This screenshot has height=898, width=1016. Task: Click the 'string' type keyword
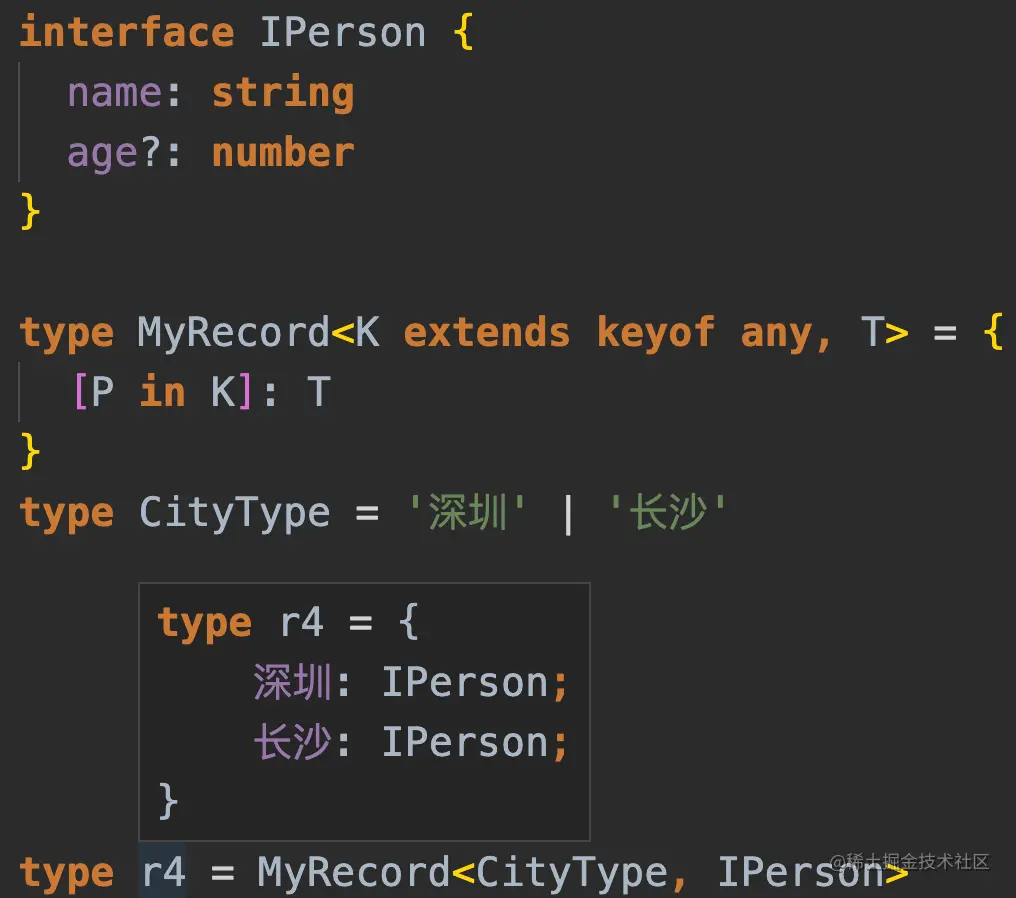283,93
